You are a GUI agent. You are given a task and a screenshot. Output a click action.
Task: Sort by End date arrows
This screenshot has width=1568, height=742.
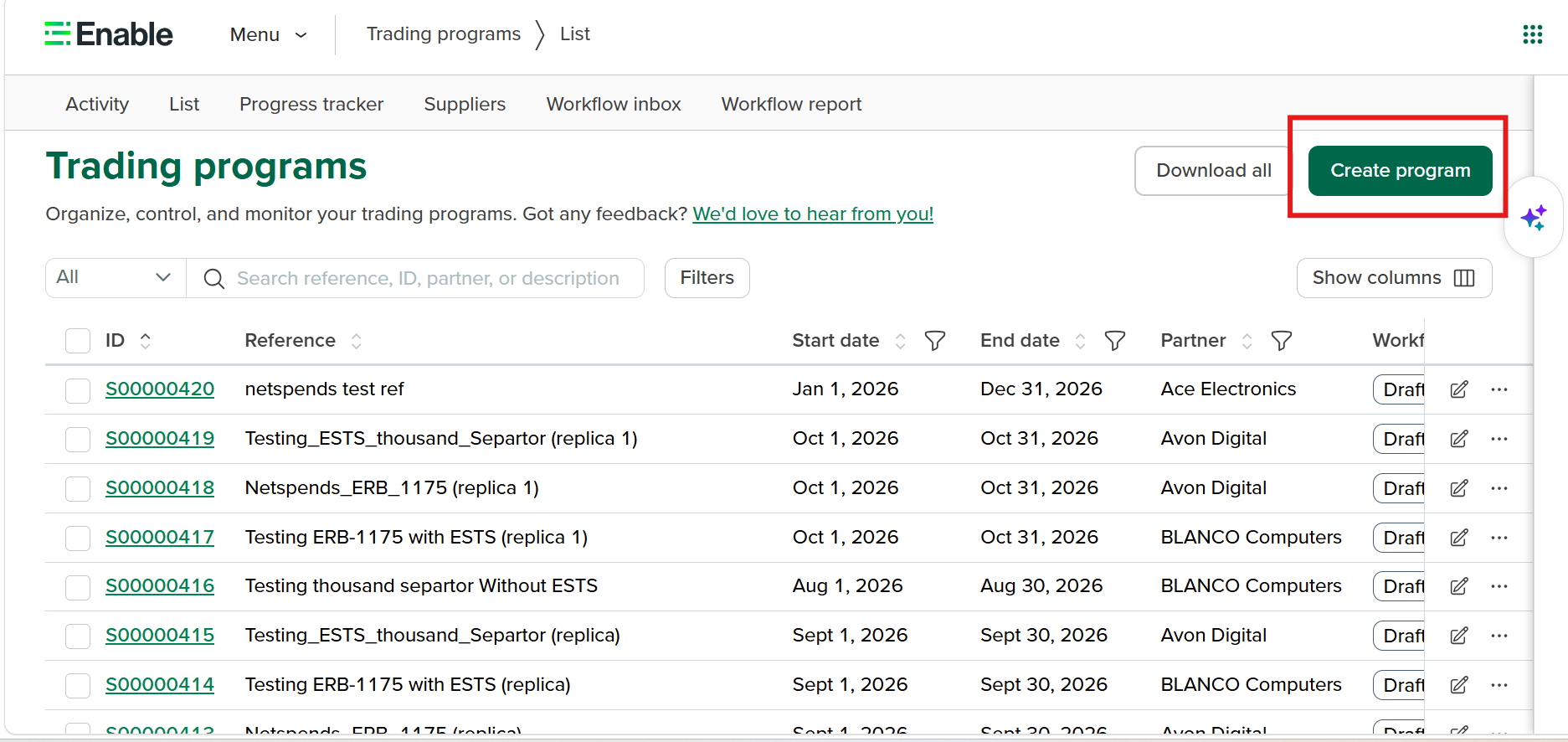1081,341
